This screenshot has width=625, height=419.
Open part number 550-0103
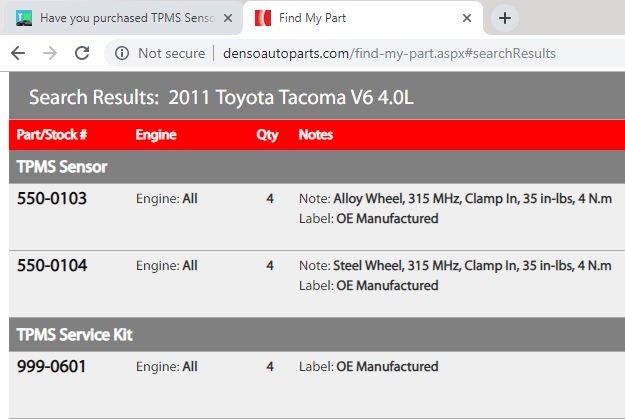[x=52, y=199]
